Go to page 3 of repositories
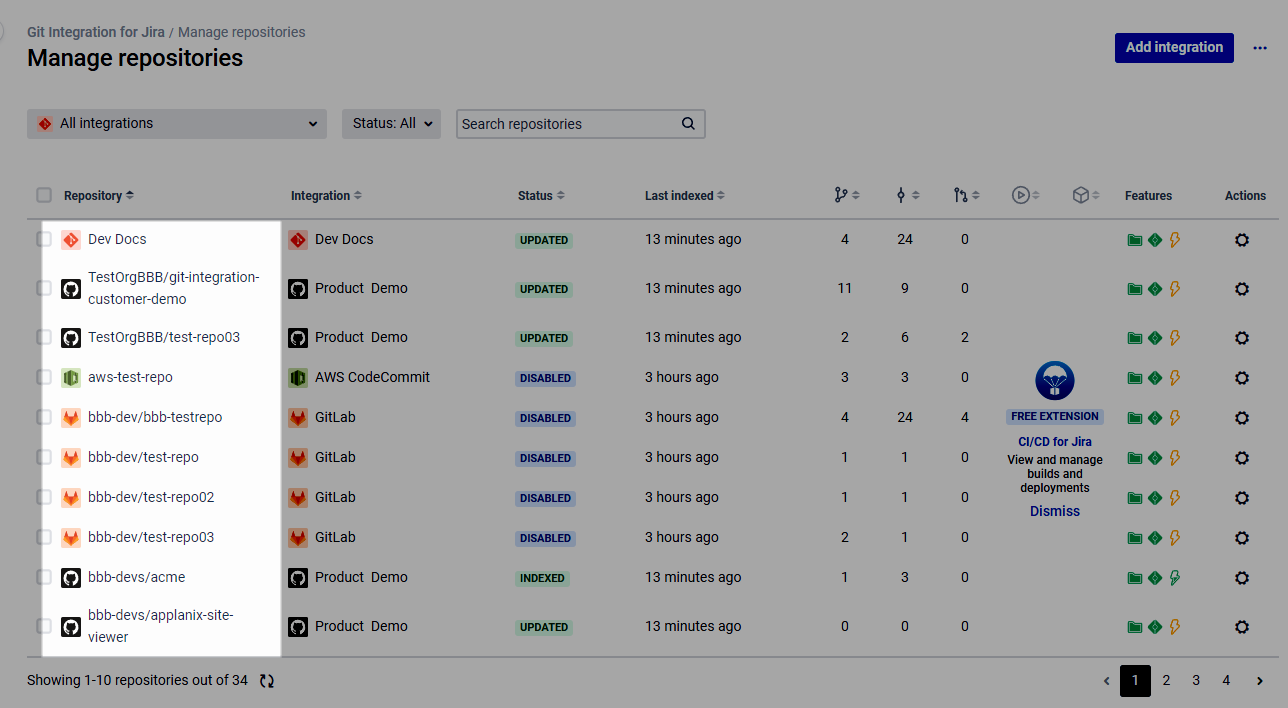This screenshot has width=1288, height=708. click(x=1196, y=681)
